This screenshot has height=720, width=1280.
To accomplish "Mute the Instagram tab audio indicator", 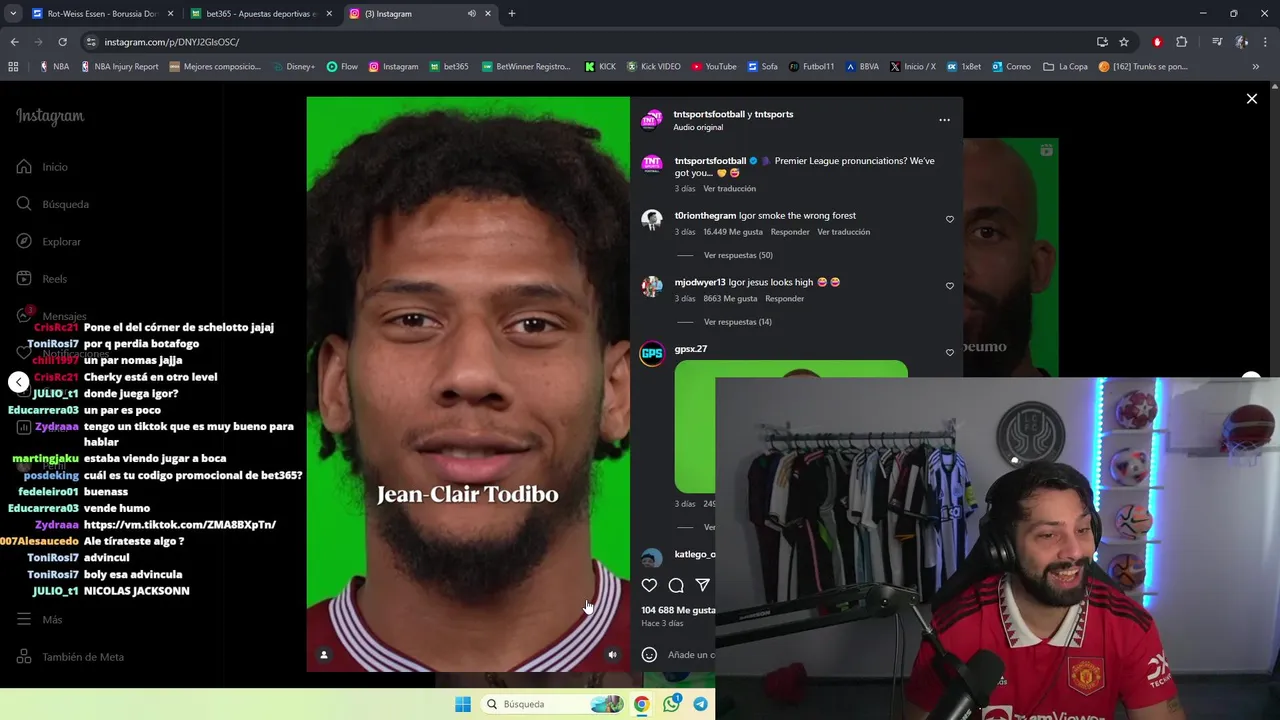I will 471,14.
